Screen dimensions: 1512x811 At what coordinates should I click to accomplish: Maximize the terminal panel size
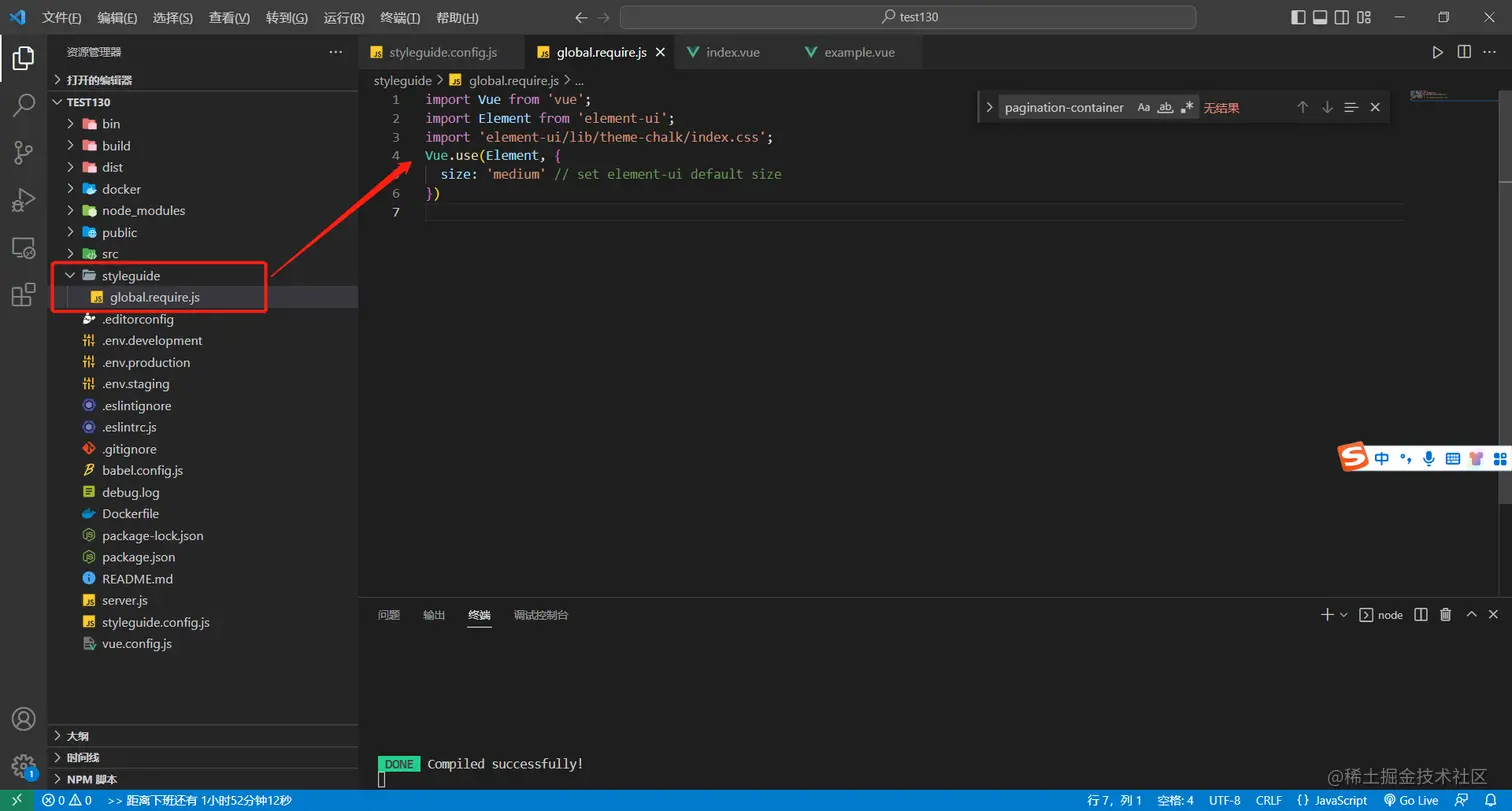coord(1470,615)
